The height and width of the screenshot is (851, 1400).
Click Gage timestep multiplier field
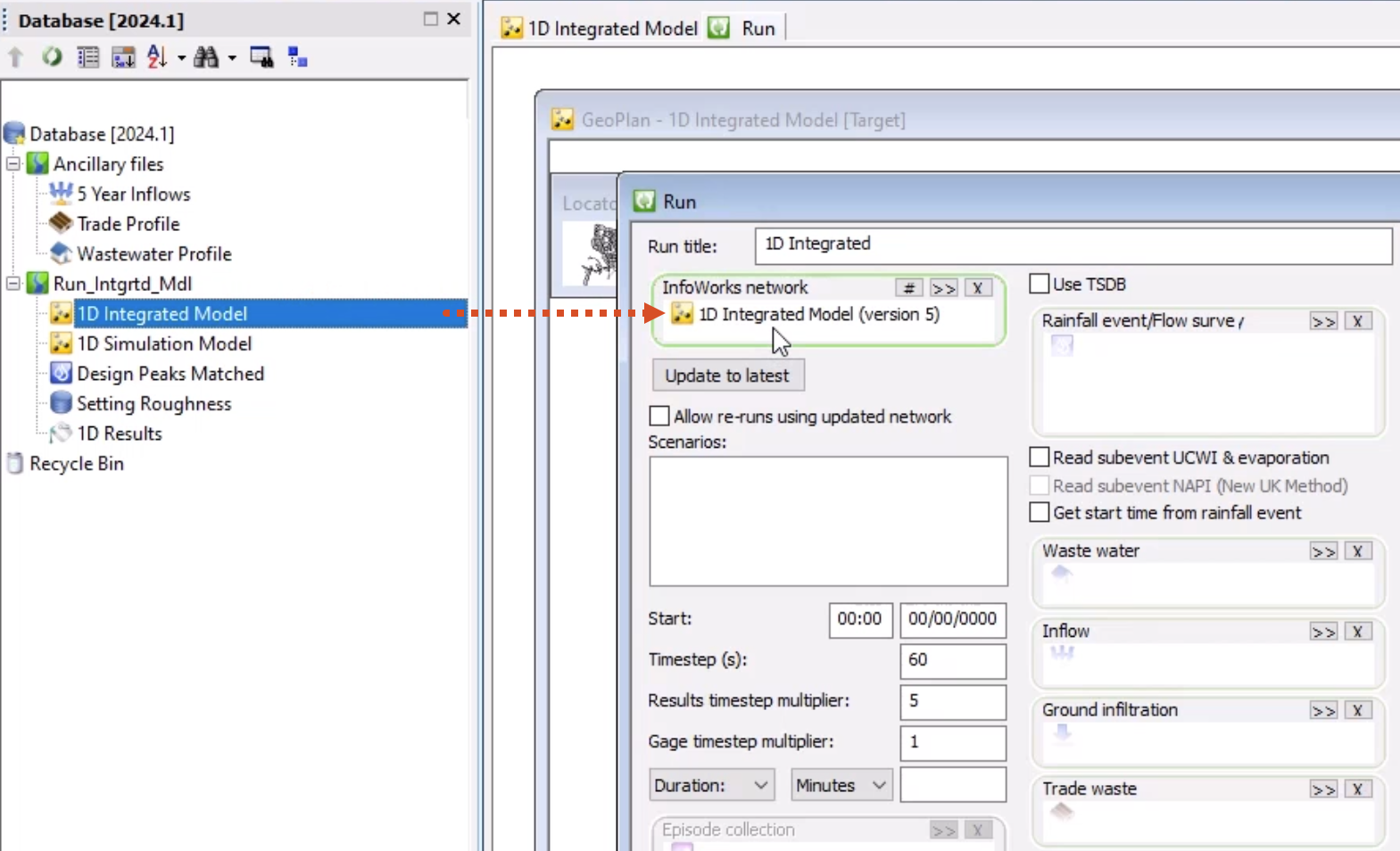953,743
